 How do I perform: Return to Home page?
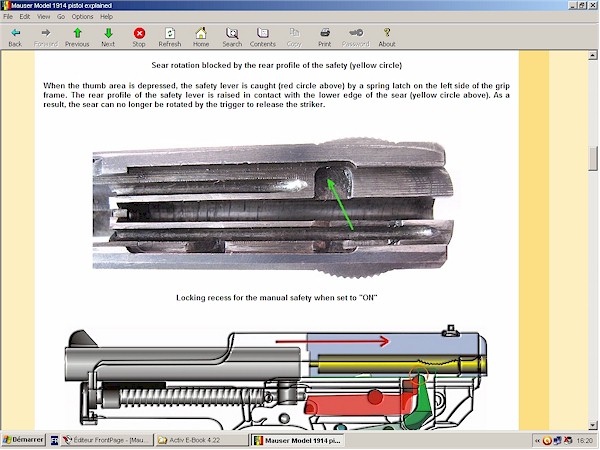pos(201,37)
